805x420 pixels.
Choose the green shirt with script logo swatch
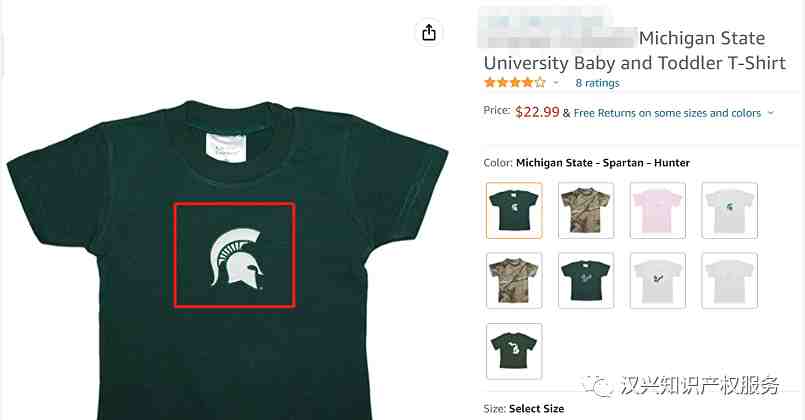point(586,280)
